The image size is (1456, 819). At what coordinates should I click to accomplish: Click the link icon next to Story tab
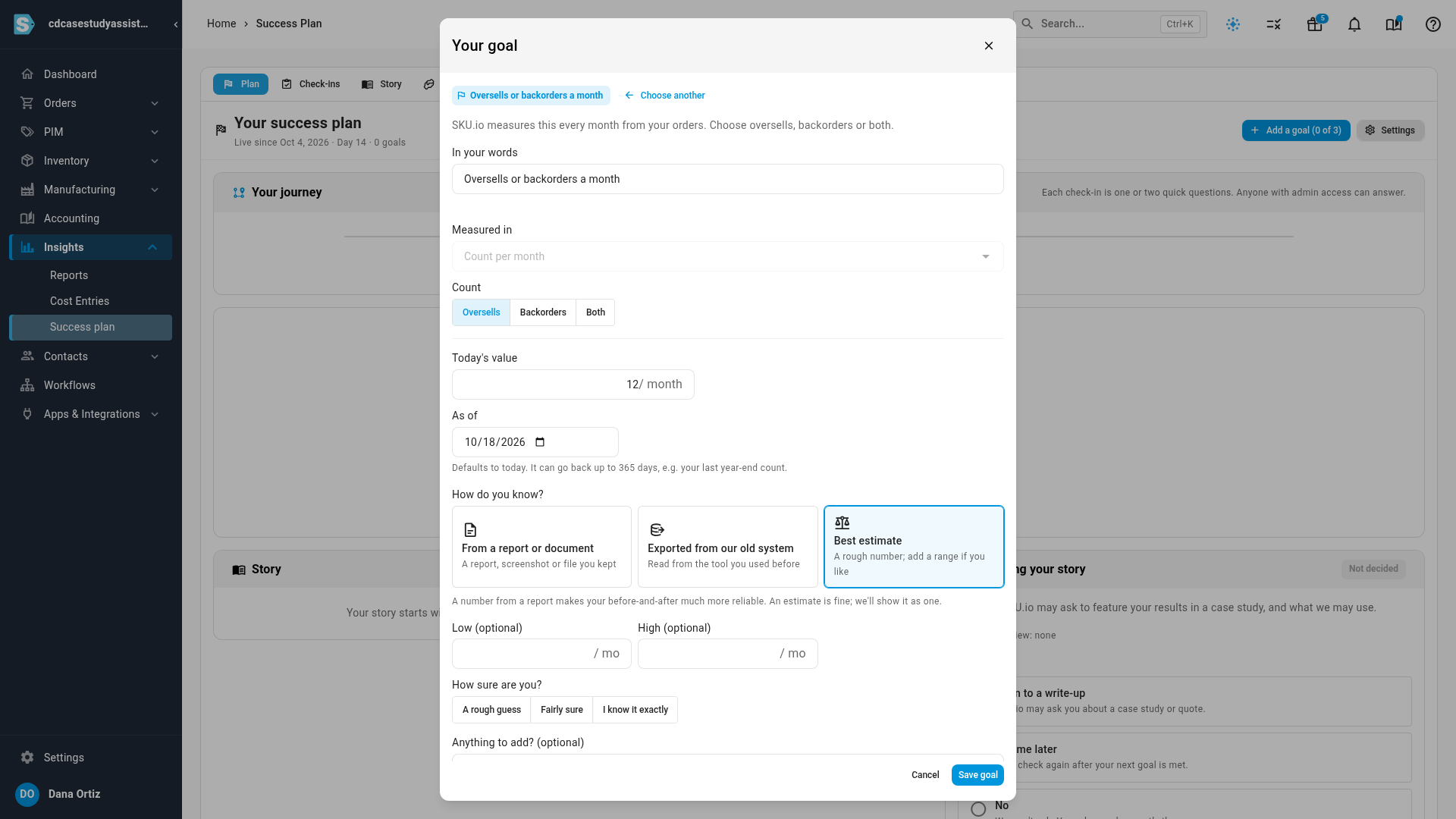point(429,84)
